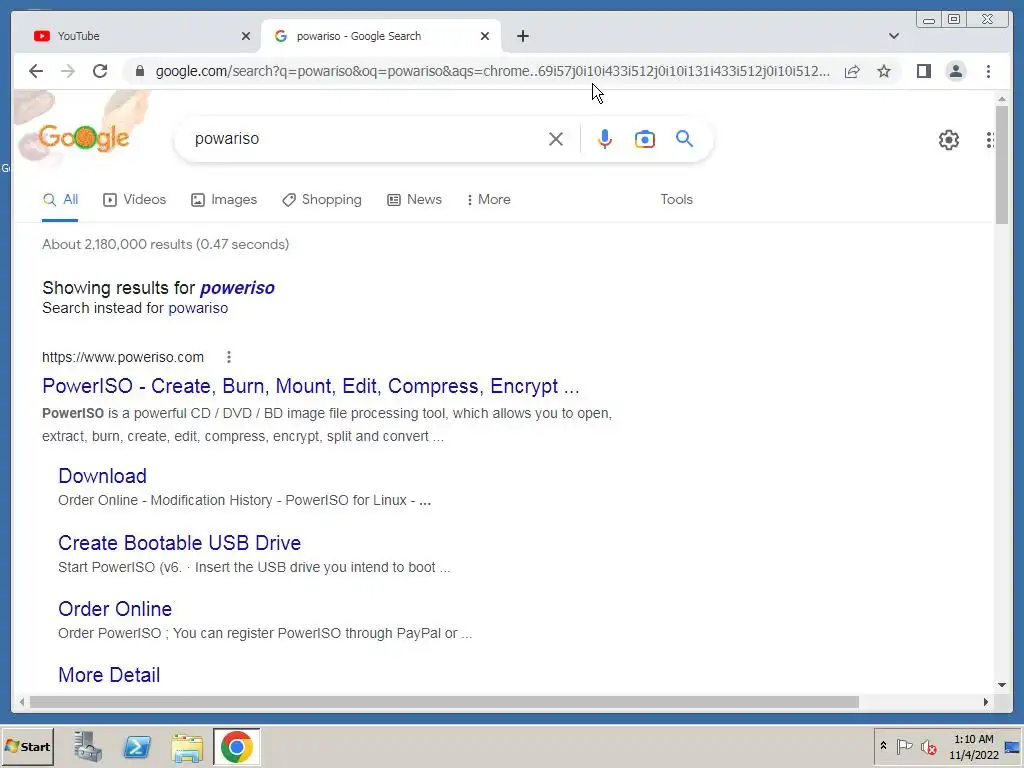The height and width of the screenshot is (768, 1024).
Task: Open a new tab
Action: [x=522, y=36]
